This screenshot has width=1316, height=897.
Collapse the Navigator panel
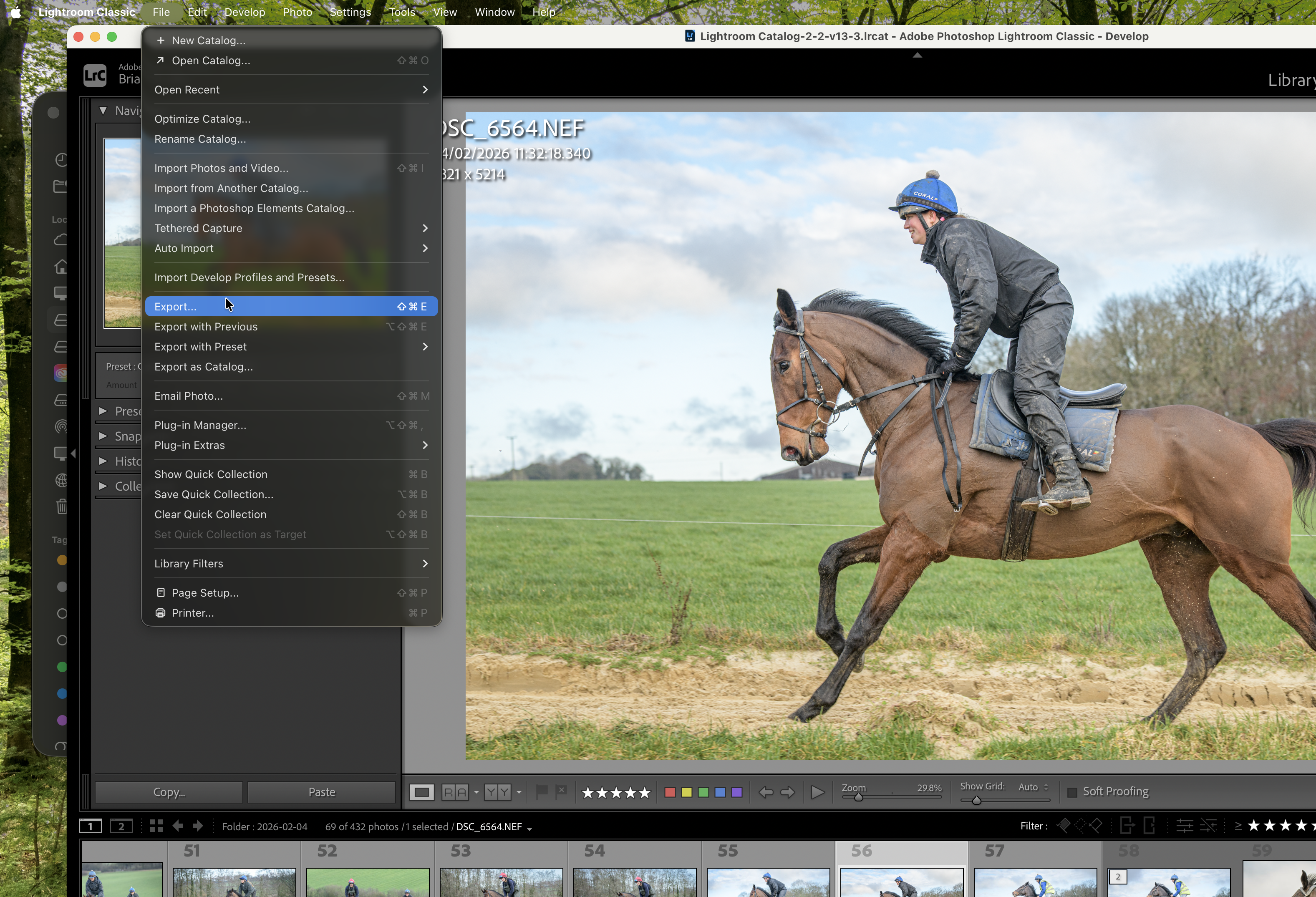(x=103, y=111)
